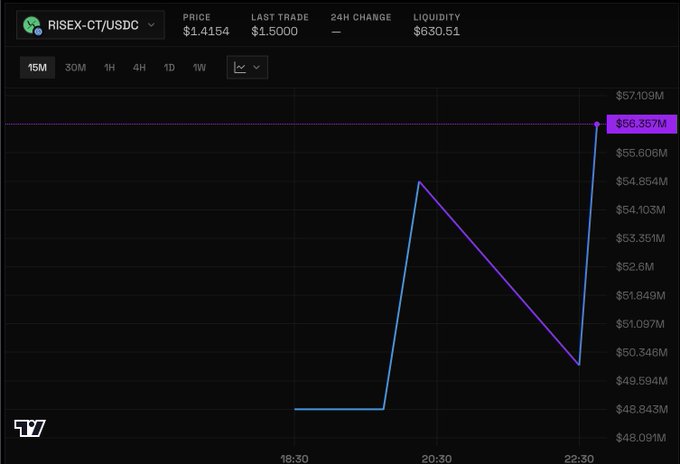Click the latest data point marker on chart
680x464 pixels.
[x=597, y=124]
